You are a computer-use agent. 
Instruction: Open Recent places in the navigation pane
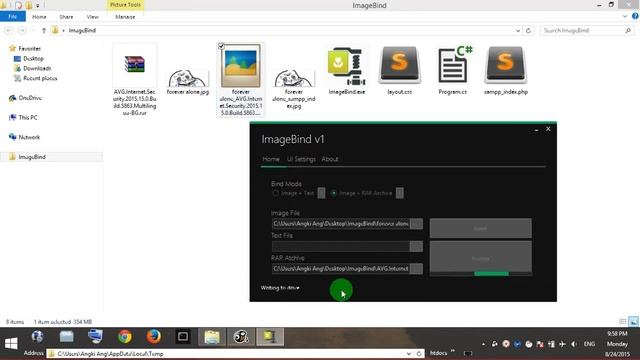click(36, 78)
